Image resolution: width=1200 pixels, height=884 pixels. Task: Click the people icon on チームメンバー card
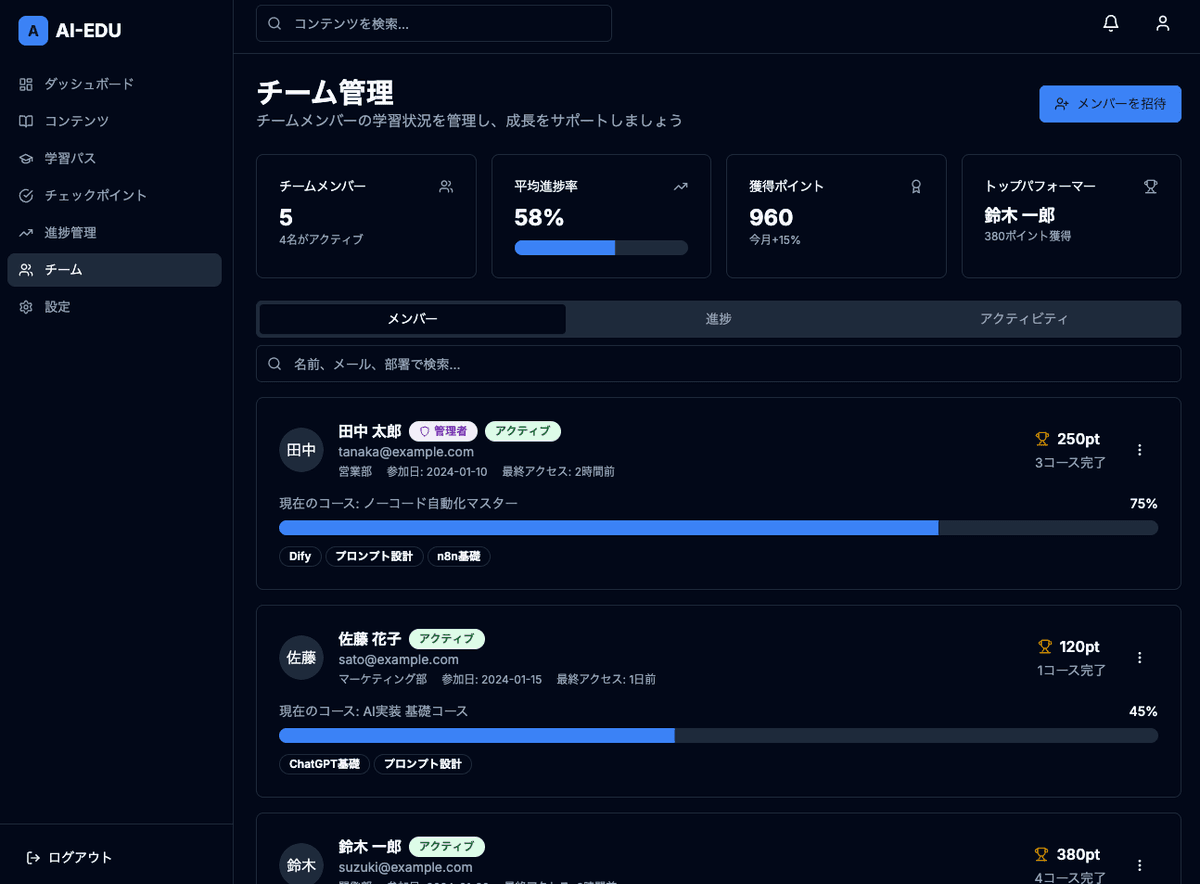tap(446, 186)
